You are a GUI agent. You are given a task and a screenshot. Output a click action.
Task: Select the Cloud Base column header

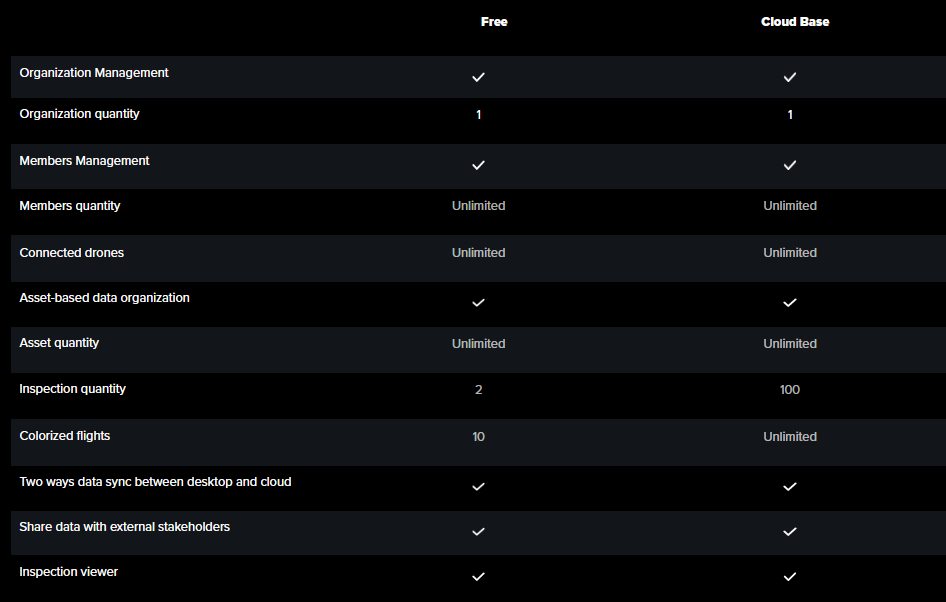(795, 22)
